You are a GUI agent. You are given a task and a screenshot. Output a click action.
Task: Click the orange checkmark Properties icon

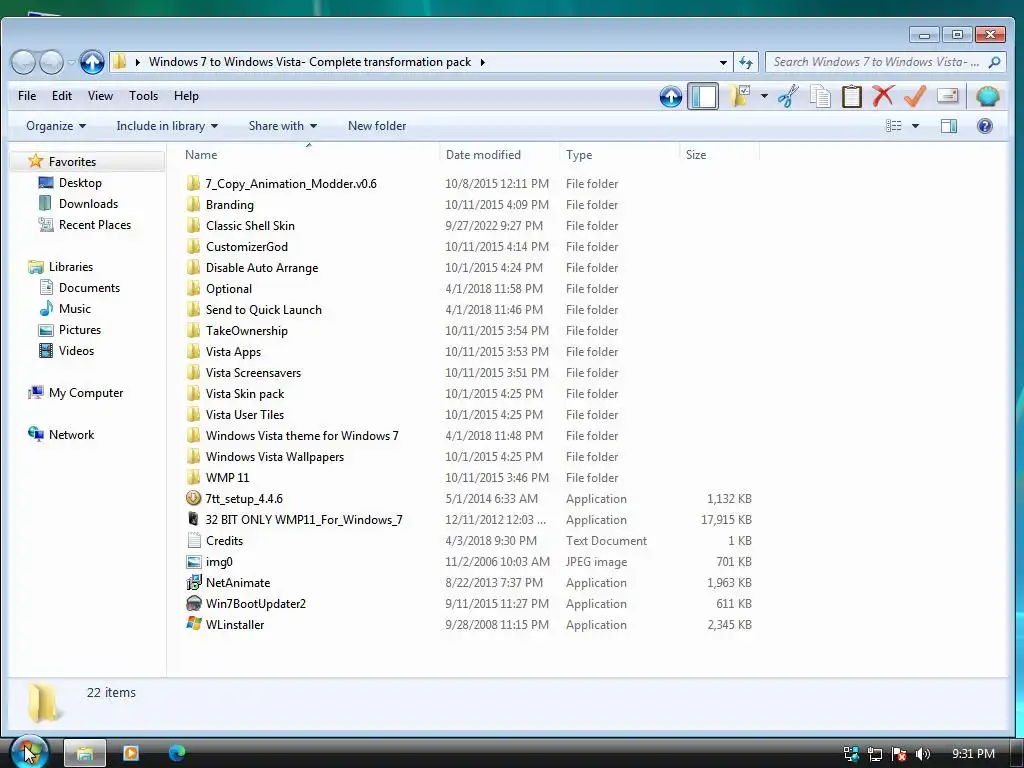pos(915,96)
